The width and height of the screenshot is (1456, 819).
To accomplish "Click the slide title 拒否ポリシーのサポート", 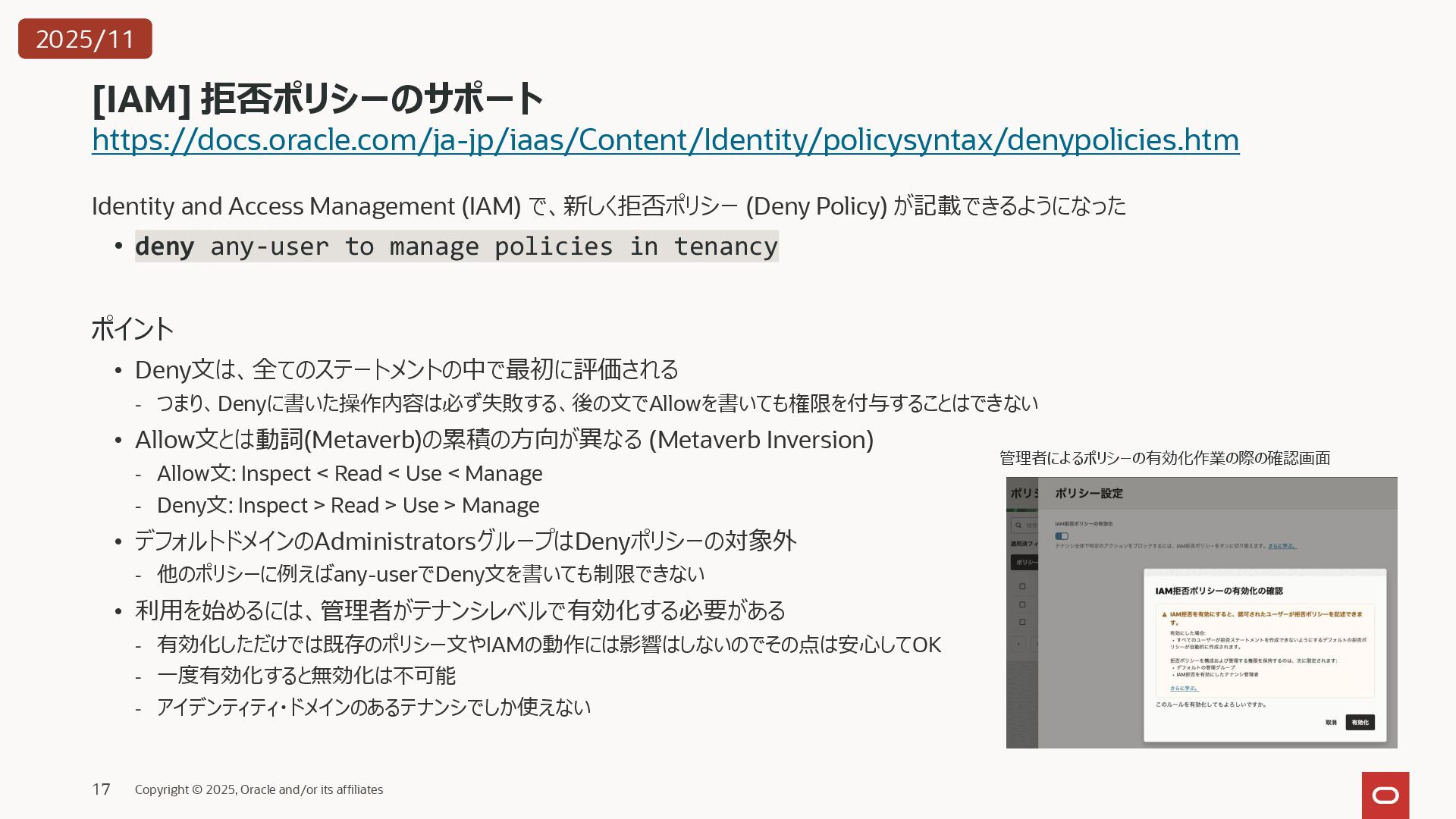I will 317,99.
